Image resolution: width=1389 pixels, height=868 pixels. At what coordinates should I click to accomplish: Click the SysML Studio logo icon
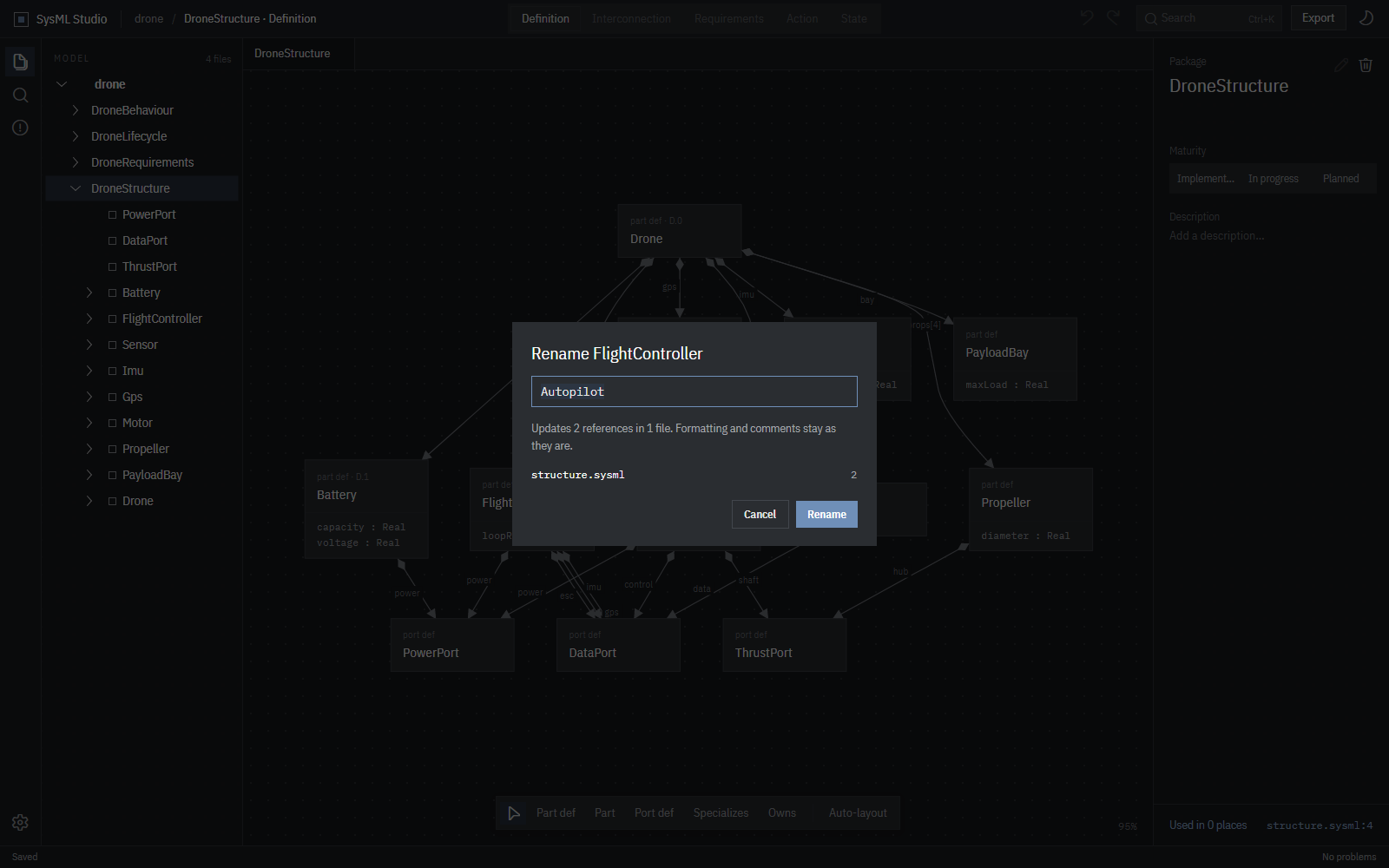(21, 18)
